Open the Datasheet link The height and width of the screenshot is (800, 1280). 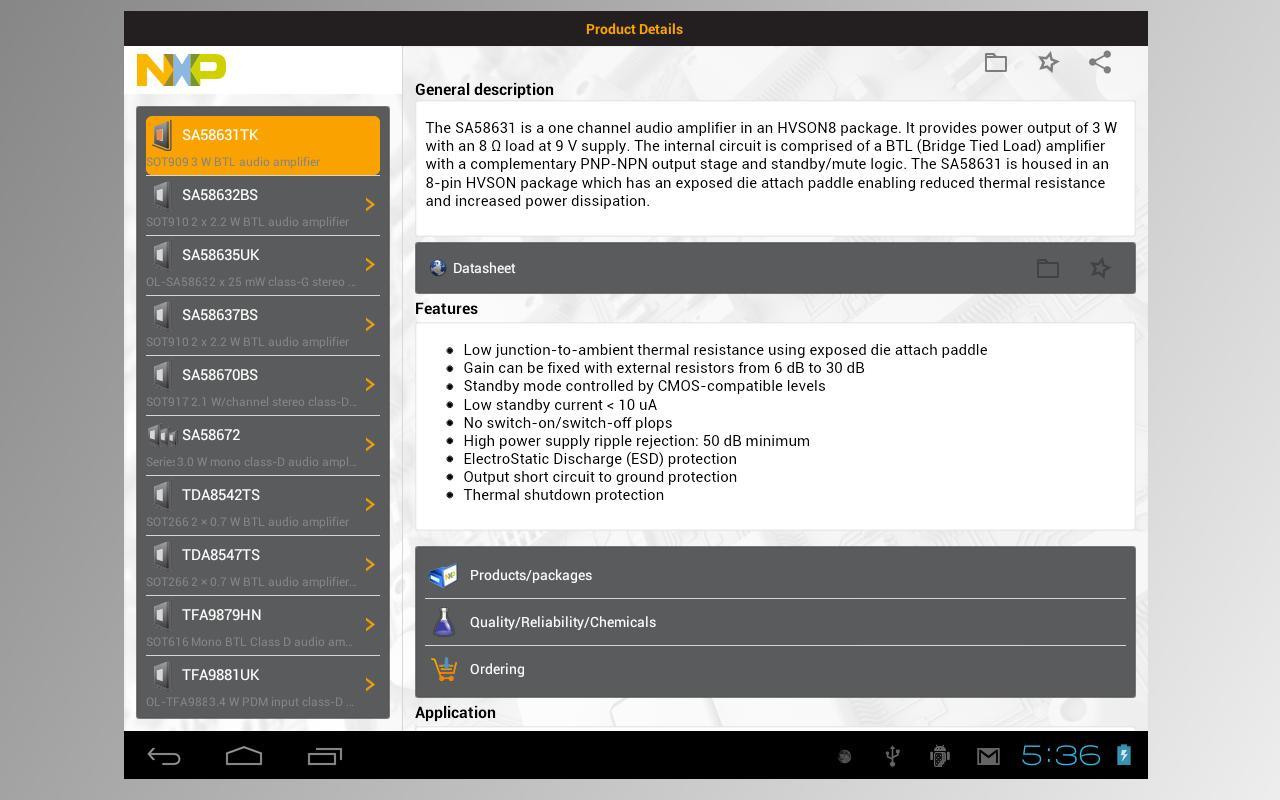click(x=775, y=268)
